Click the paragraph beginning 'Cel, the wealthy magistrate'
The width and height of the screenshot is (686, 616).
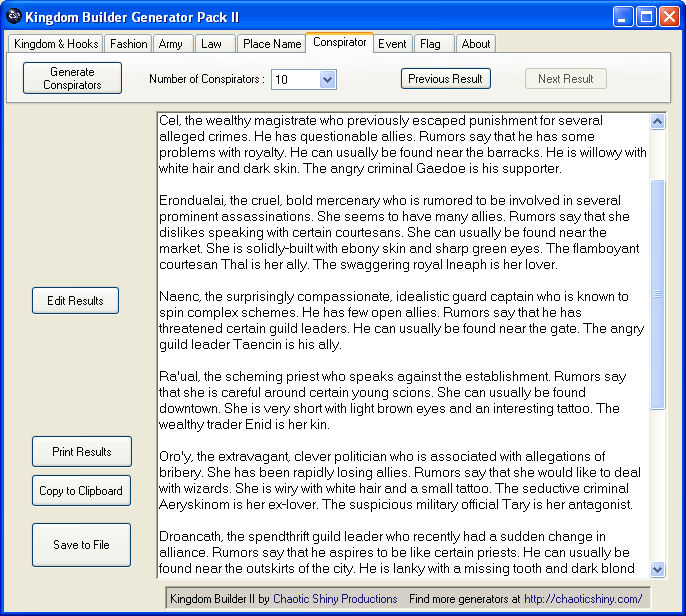pyautogui.click(x=402, y=144)
